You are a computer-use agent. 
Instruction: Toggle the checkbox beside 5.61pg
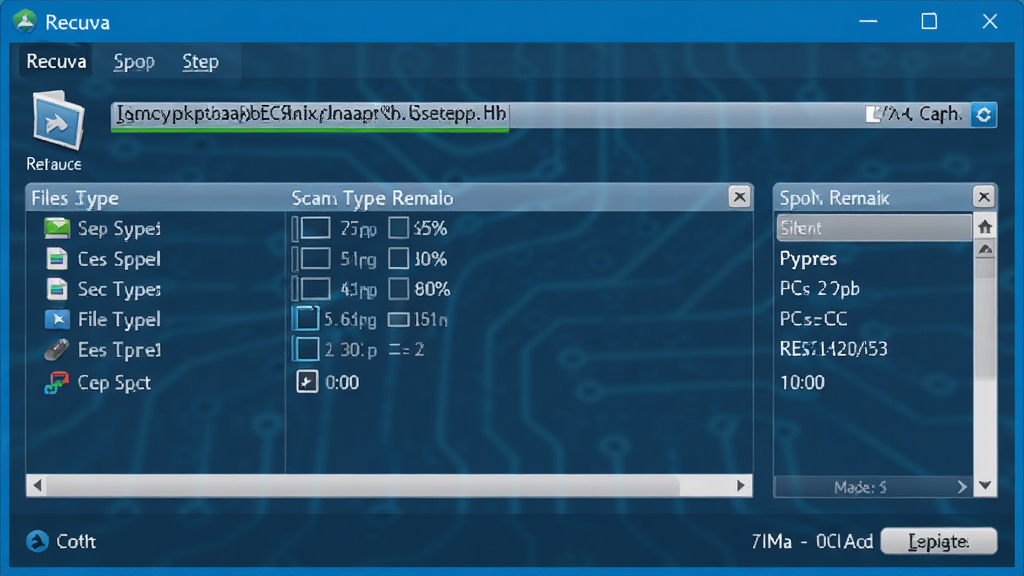tap(306, 319)
